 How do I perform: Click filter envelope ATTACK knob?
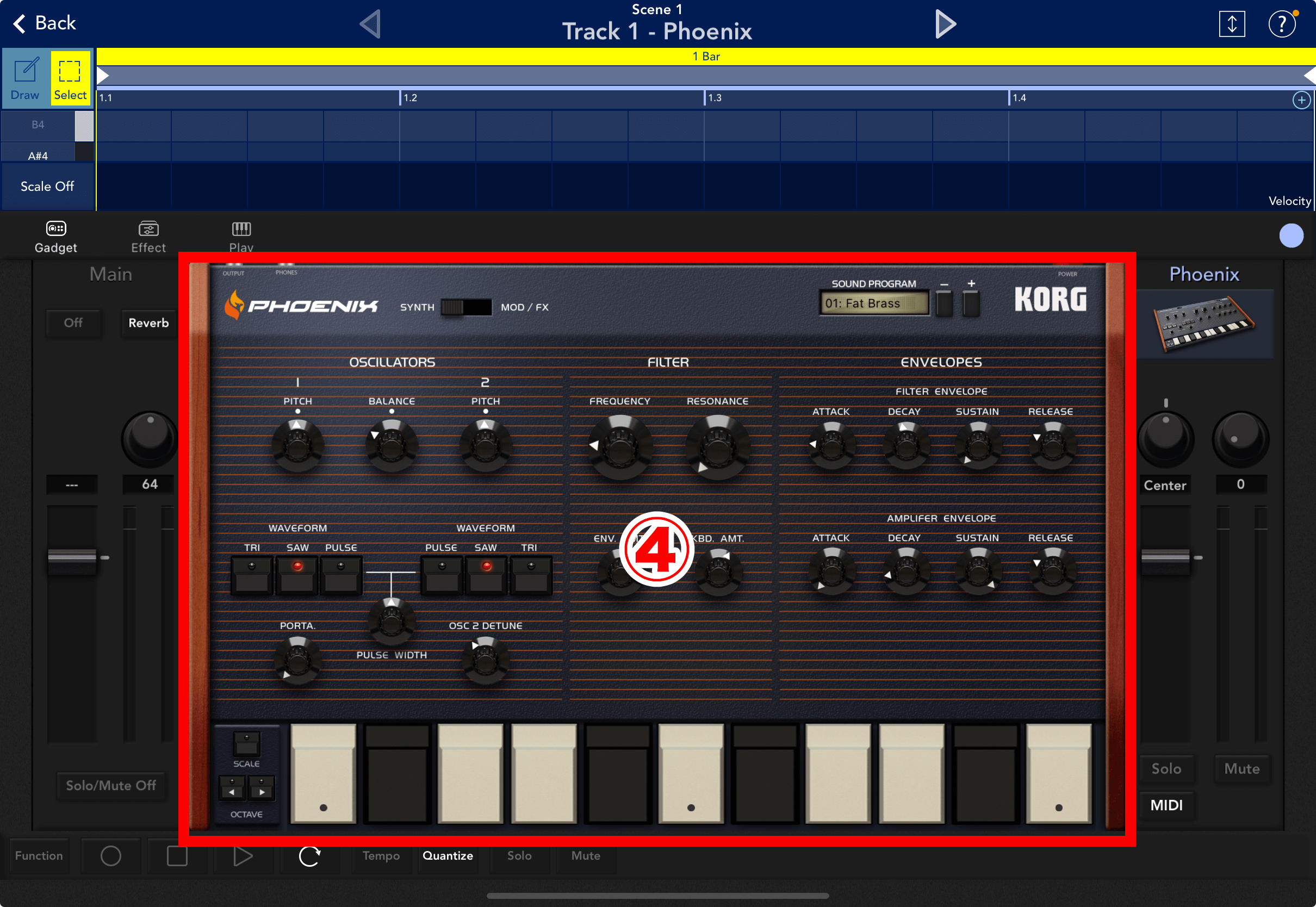[831, 446]
